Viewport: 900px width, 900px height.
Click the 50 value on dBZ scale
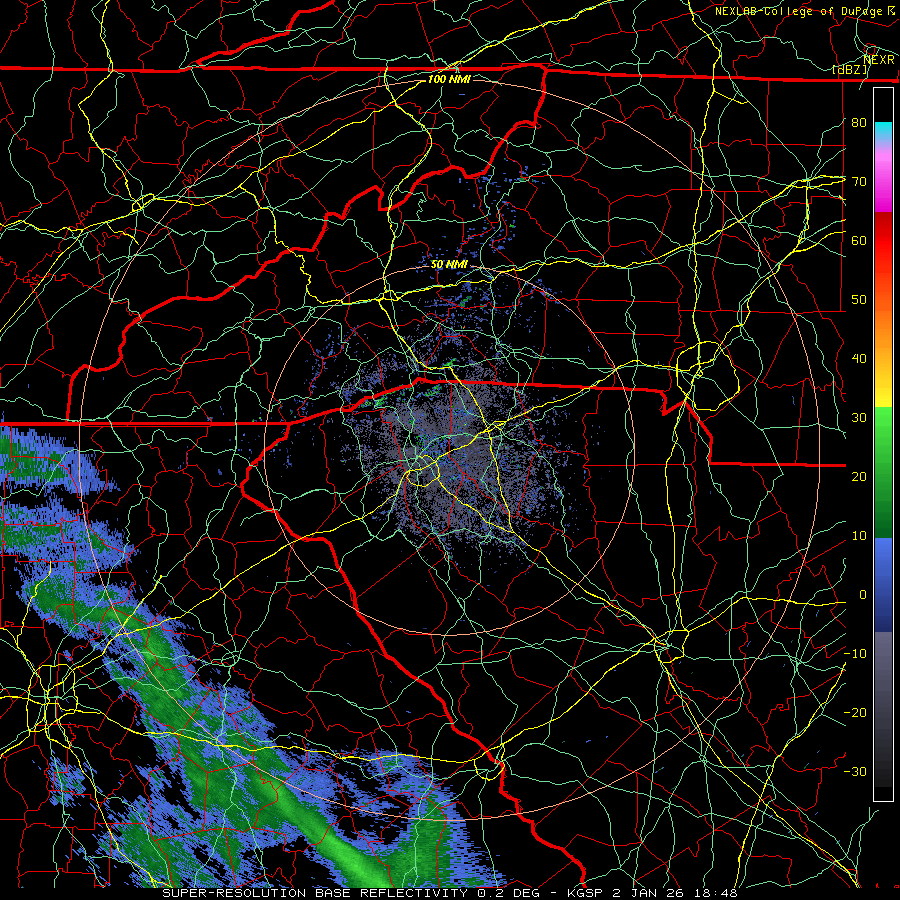(x=859, y=300)
